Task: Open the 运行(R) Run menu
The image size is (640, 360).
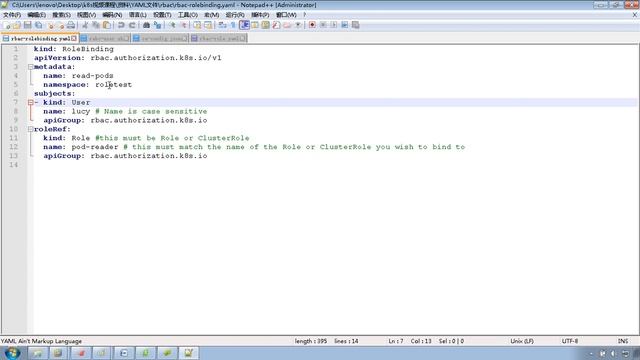Action: pyautogui.click(x=235, y=15)
